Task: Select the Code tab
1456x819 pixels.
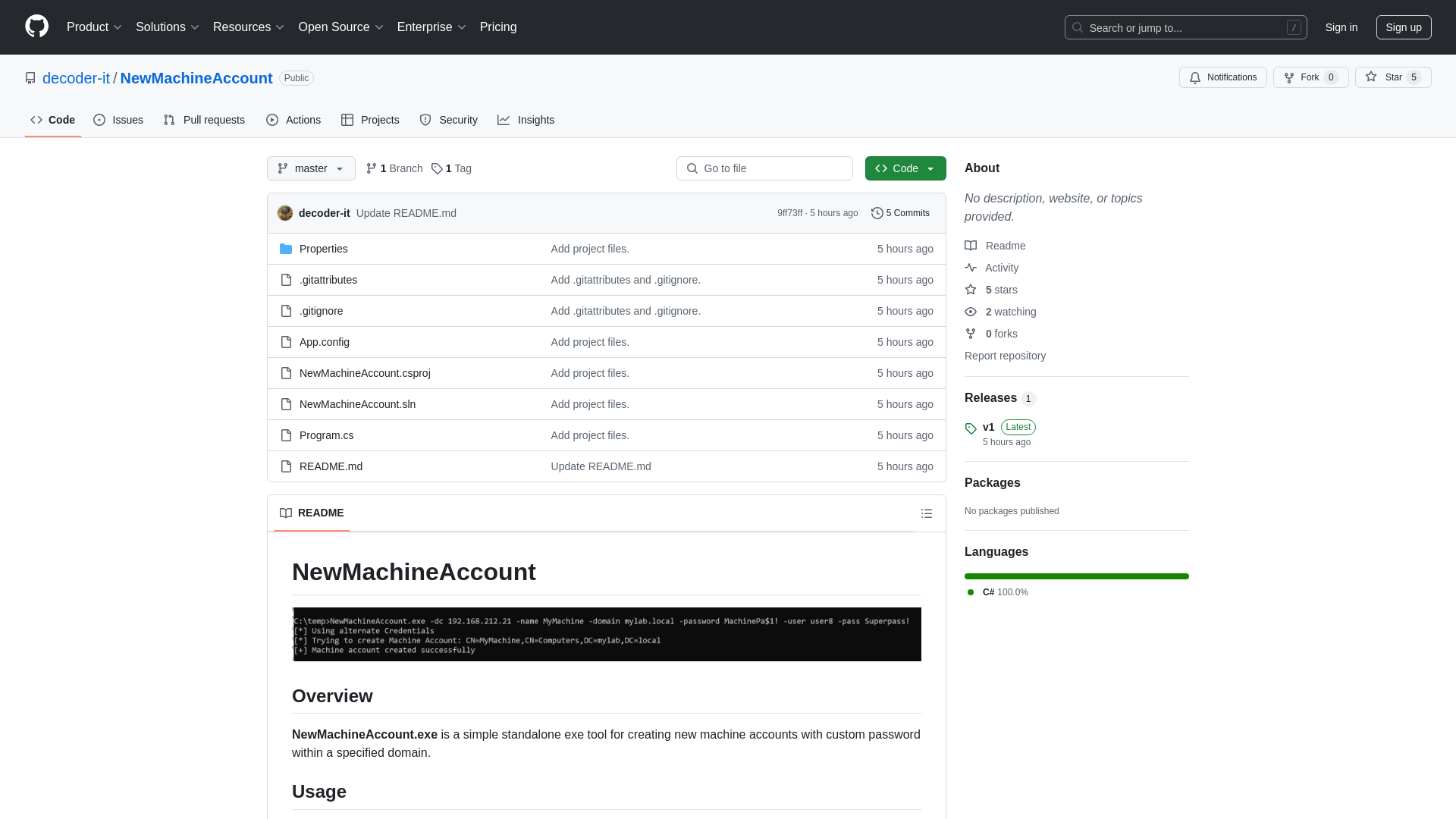Action: click(52, 120)
